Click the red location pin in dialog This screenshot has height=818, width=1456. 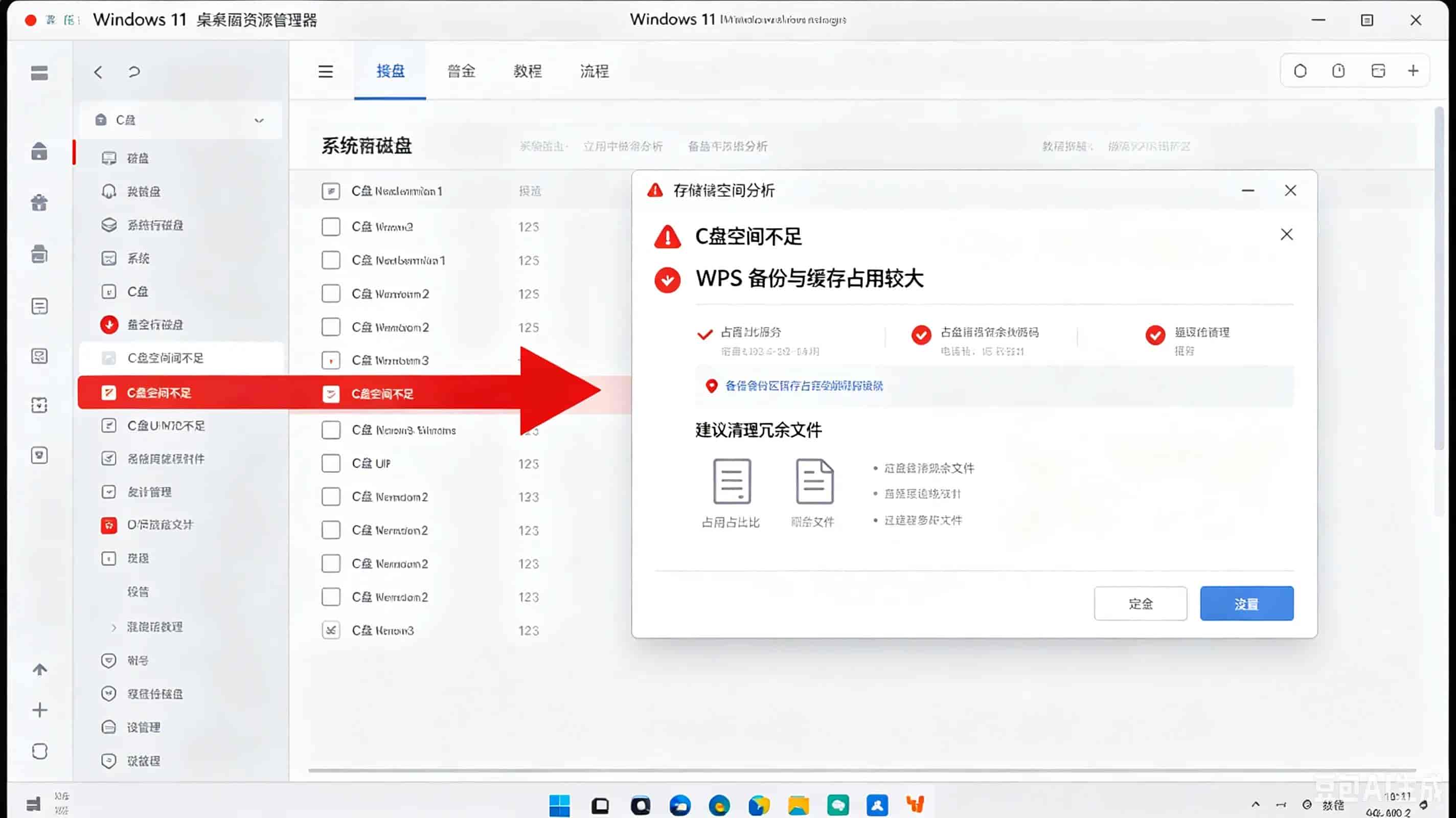click(x=712, y=386)
